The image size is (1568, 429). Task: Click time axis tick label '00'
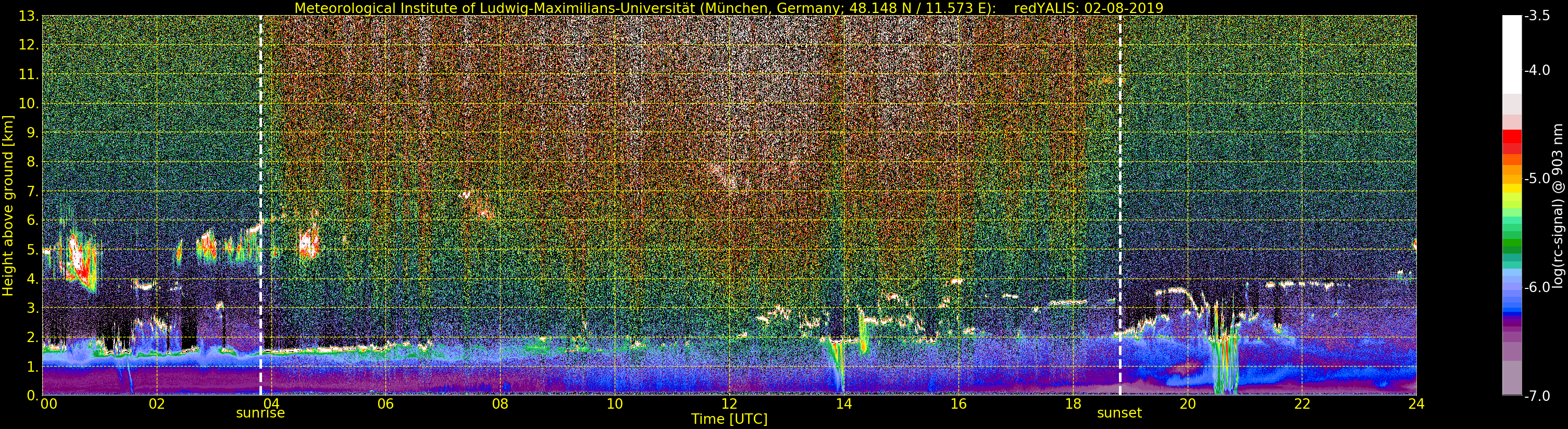click(48, 403)
